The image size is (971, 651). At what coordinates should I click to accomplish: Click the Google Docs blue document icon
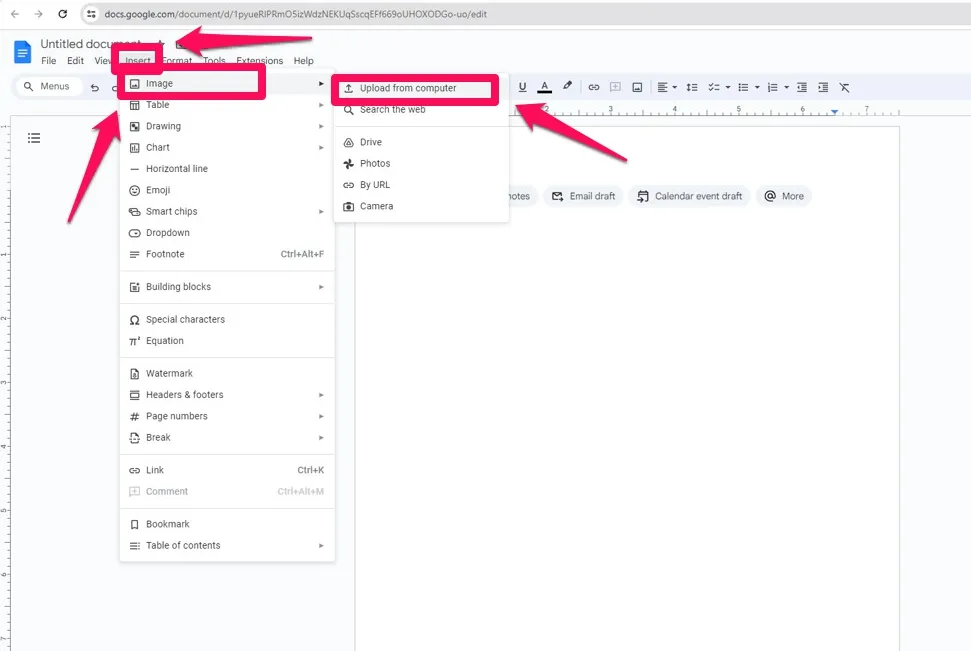coord(20,51)
